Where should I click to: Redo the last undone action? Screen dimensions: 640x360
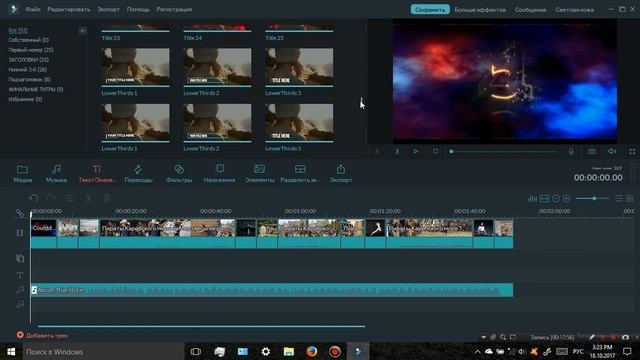click(51, 198)
